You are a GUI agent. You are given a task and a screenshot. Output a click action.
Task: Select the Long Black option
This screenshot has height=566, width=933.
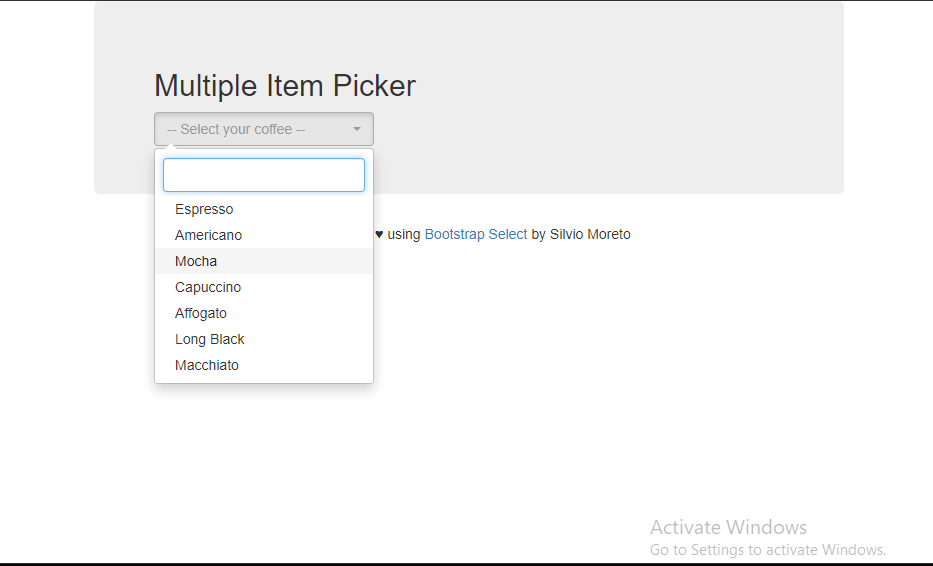pos(264,339)
